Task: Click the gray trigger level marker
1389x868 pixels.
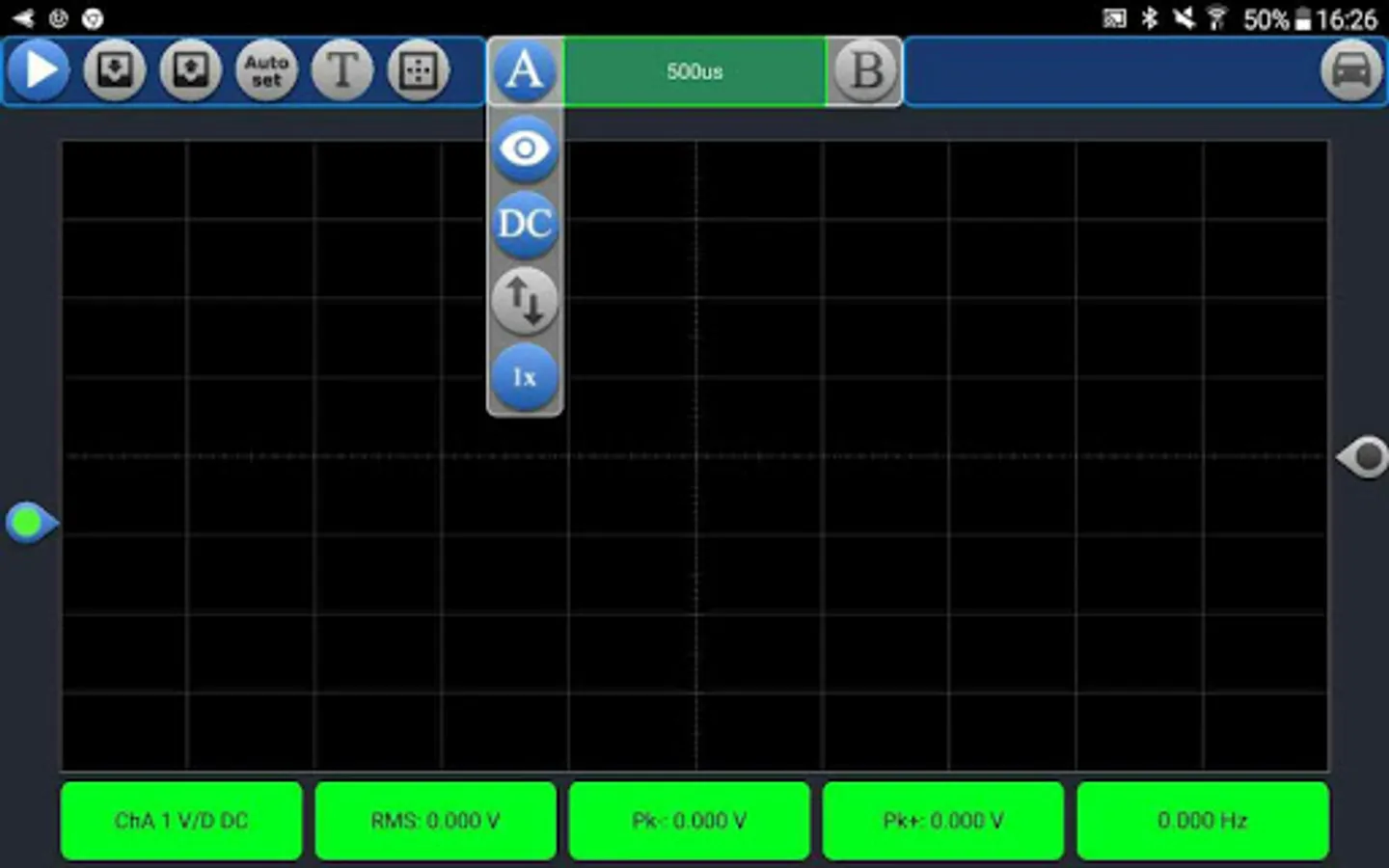Action: tap(1363, 457)
